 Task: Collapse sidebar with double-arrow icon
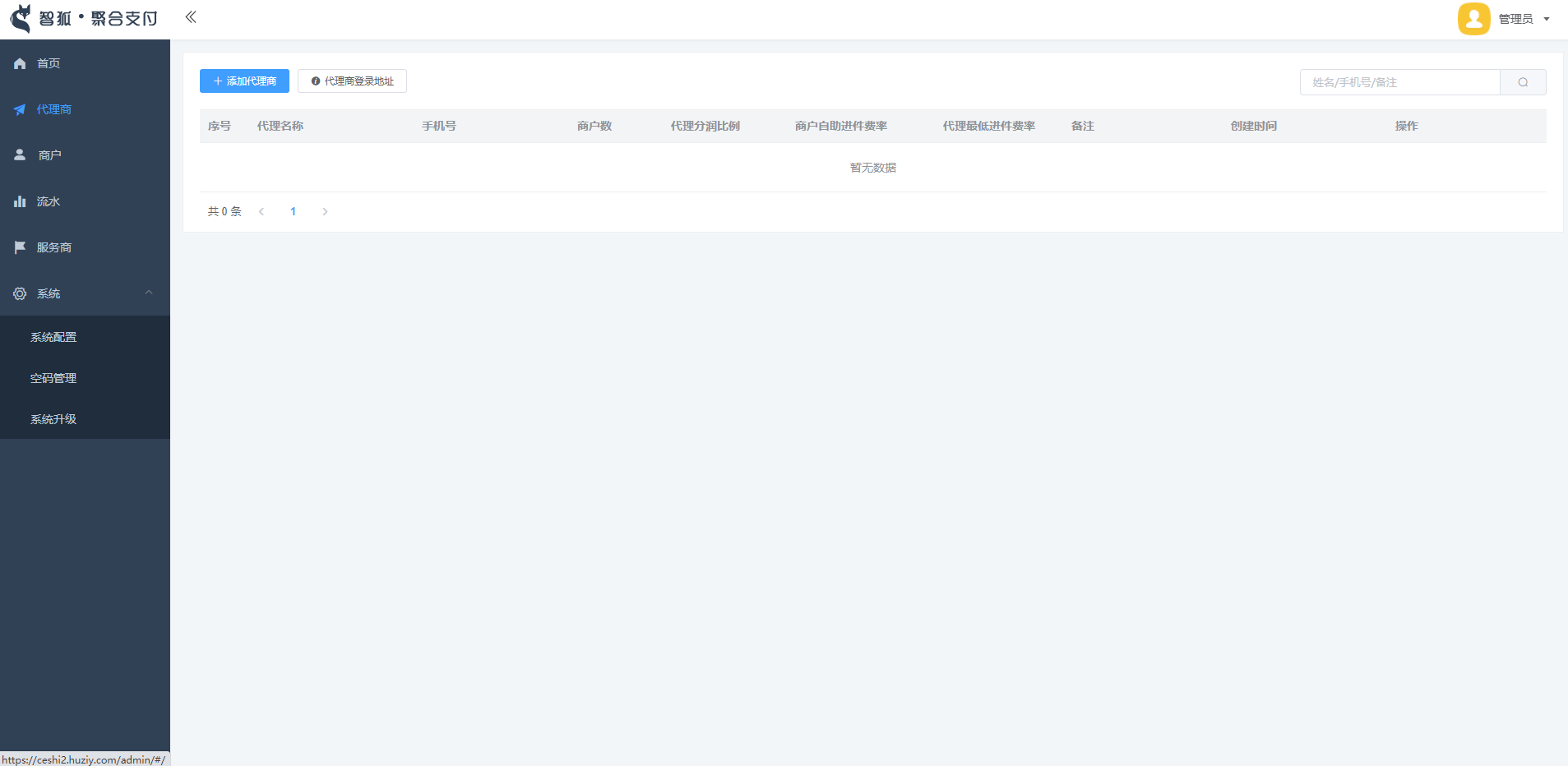click(x=191, y=17)
